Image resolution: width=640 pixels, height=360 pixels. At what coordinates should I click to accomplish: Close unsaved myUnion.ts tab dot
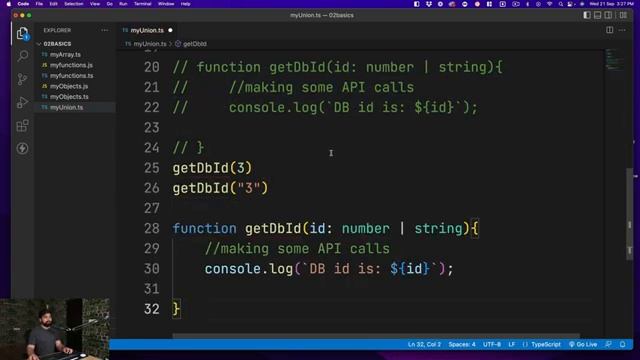coord(170,30)
